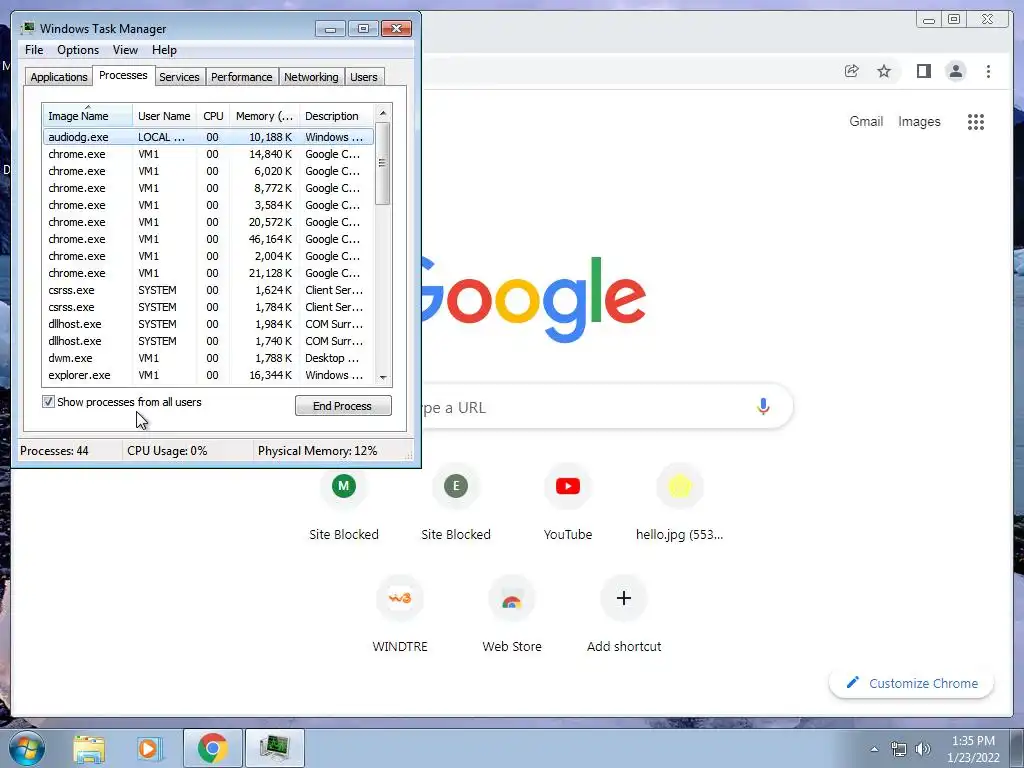This screenshot has width=1024, height=768.
Task: Open Web Store shortcut
Action: 511,598
